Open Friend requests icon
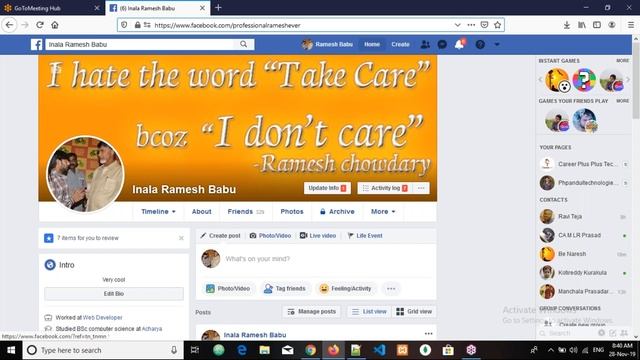640x360 pixels. pos(425,44)
